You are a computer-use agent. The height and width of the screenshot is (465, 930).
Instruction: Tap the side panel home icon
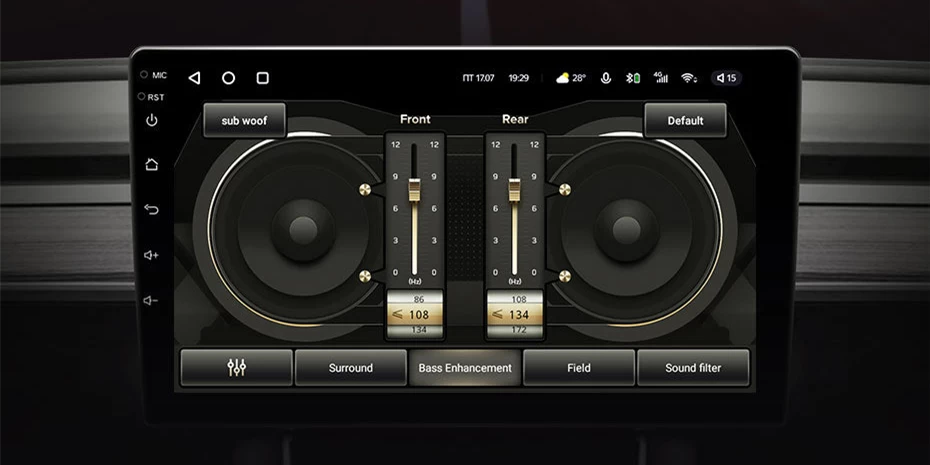[151, 165]
